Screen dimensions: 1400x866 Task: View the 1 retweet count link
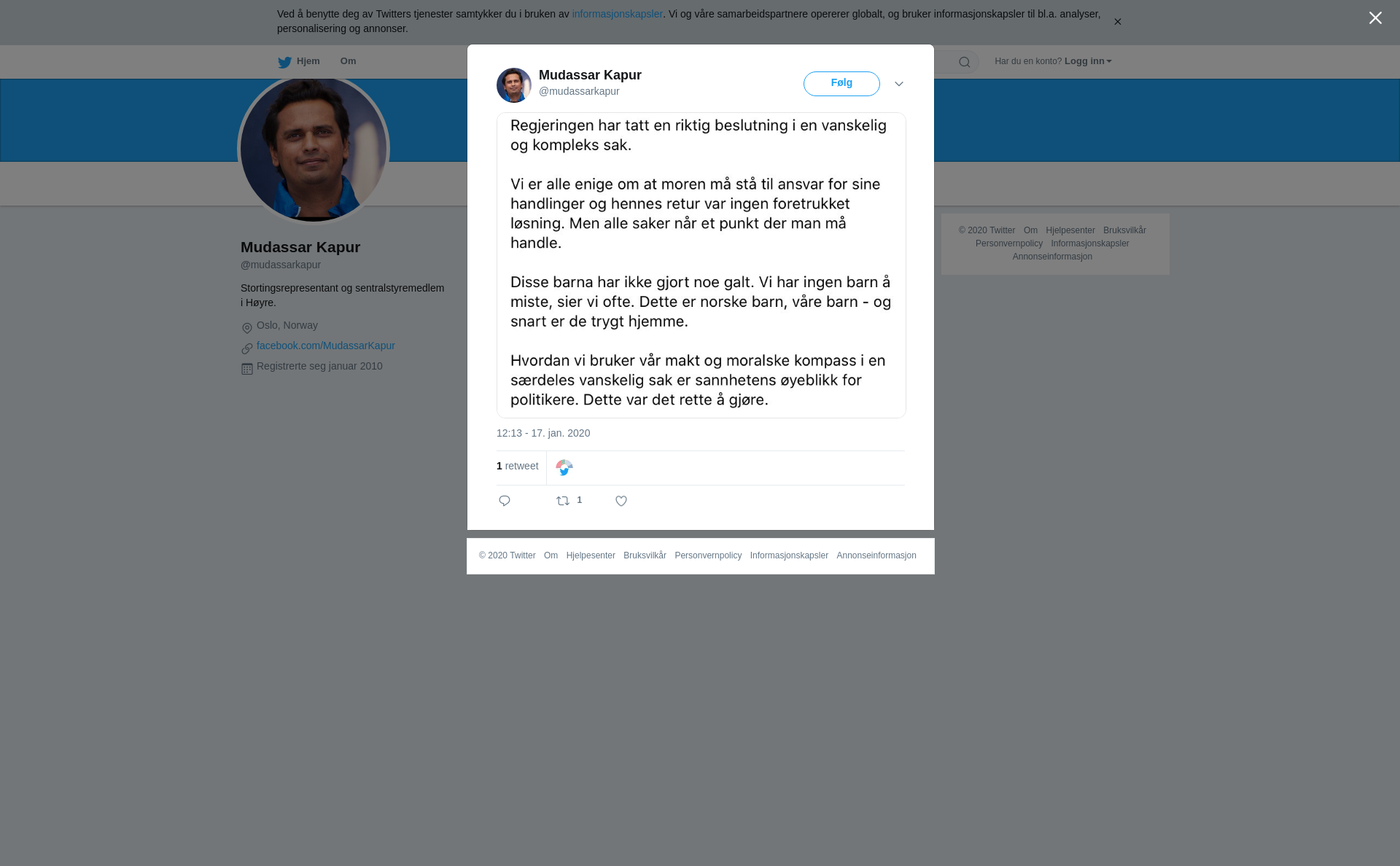[518, 466]
